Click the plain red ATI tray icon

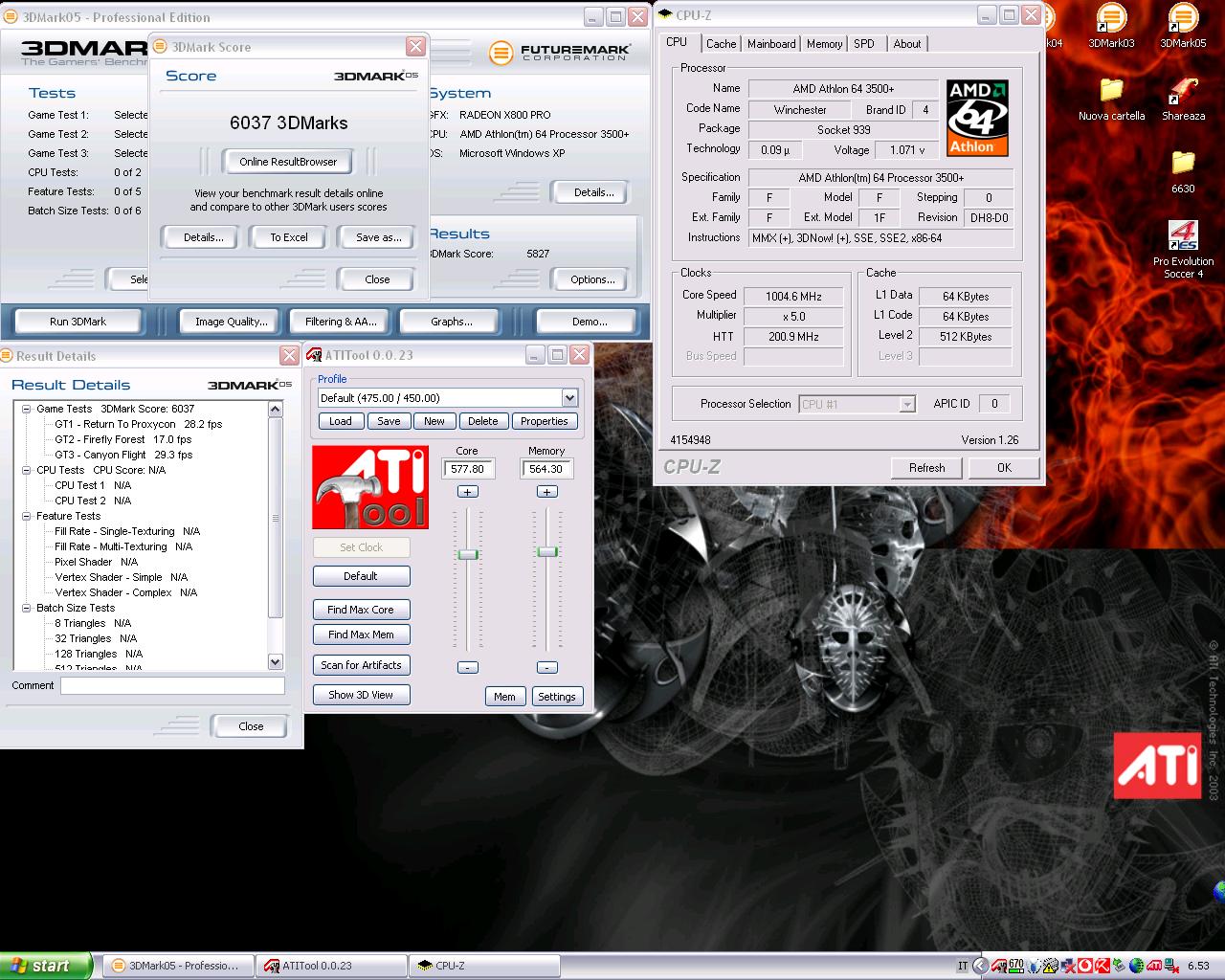point(1154,966)
